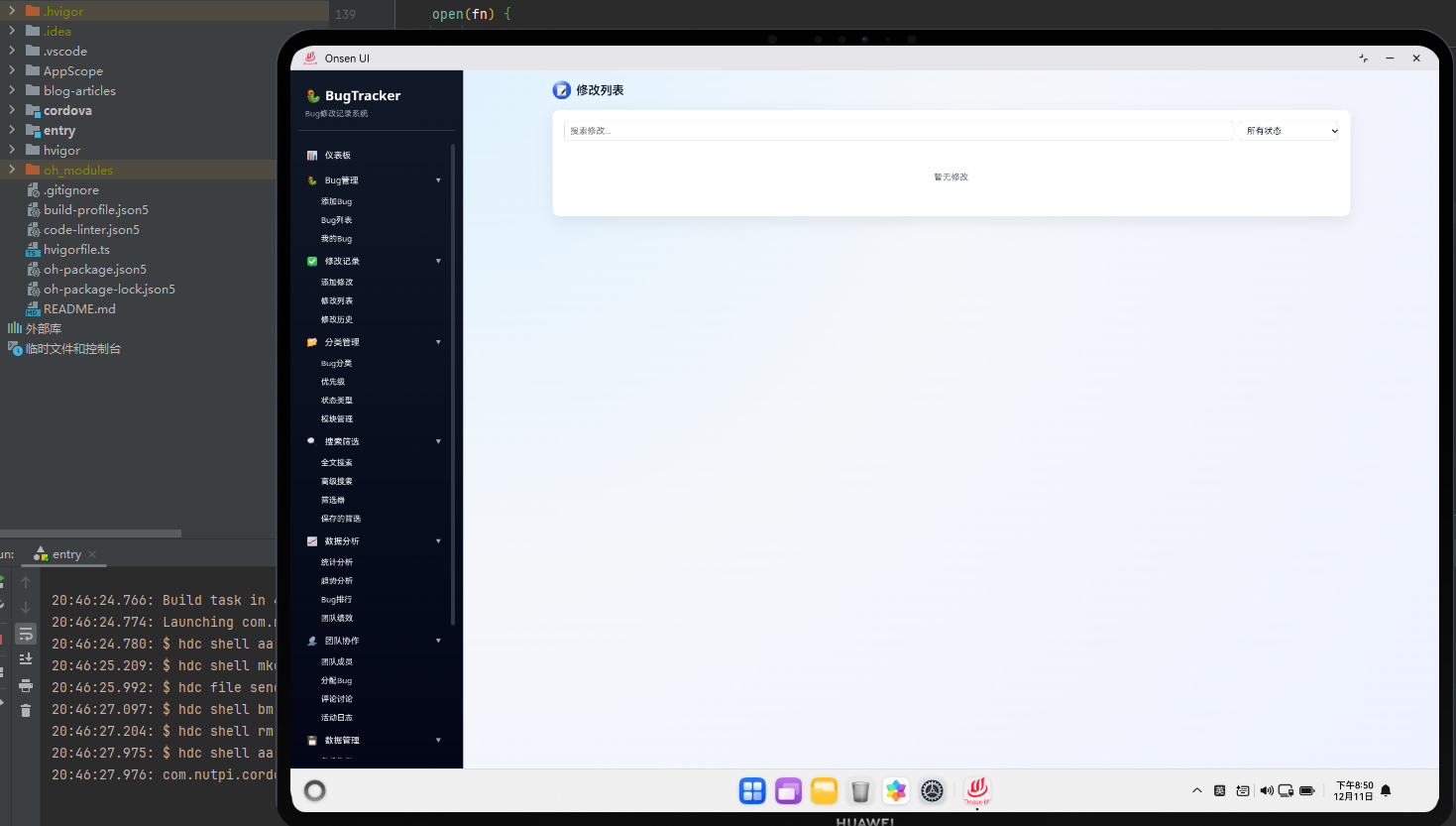
Task: Click the Onsen UI logo in title bar
Action: (310, 59)
